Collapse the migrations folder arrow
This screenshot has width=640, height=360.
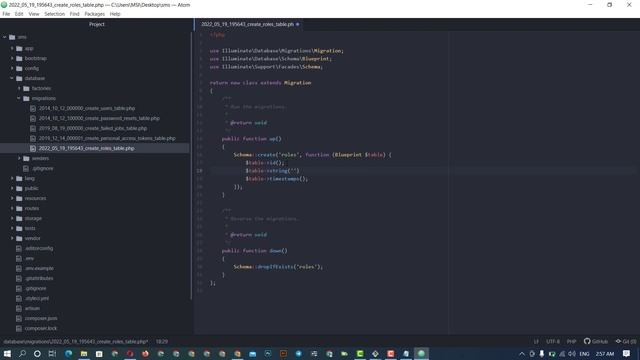(19, 98)
